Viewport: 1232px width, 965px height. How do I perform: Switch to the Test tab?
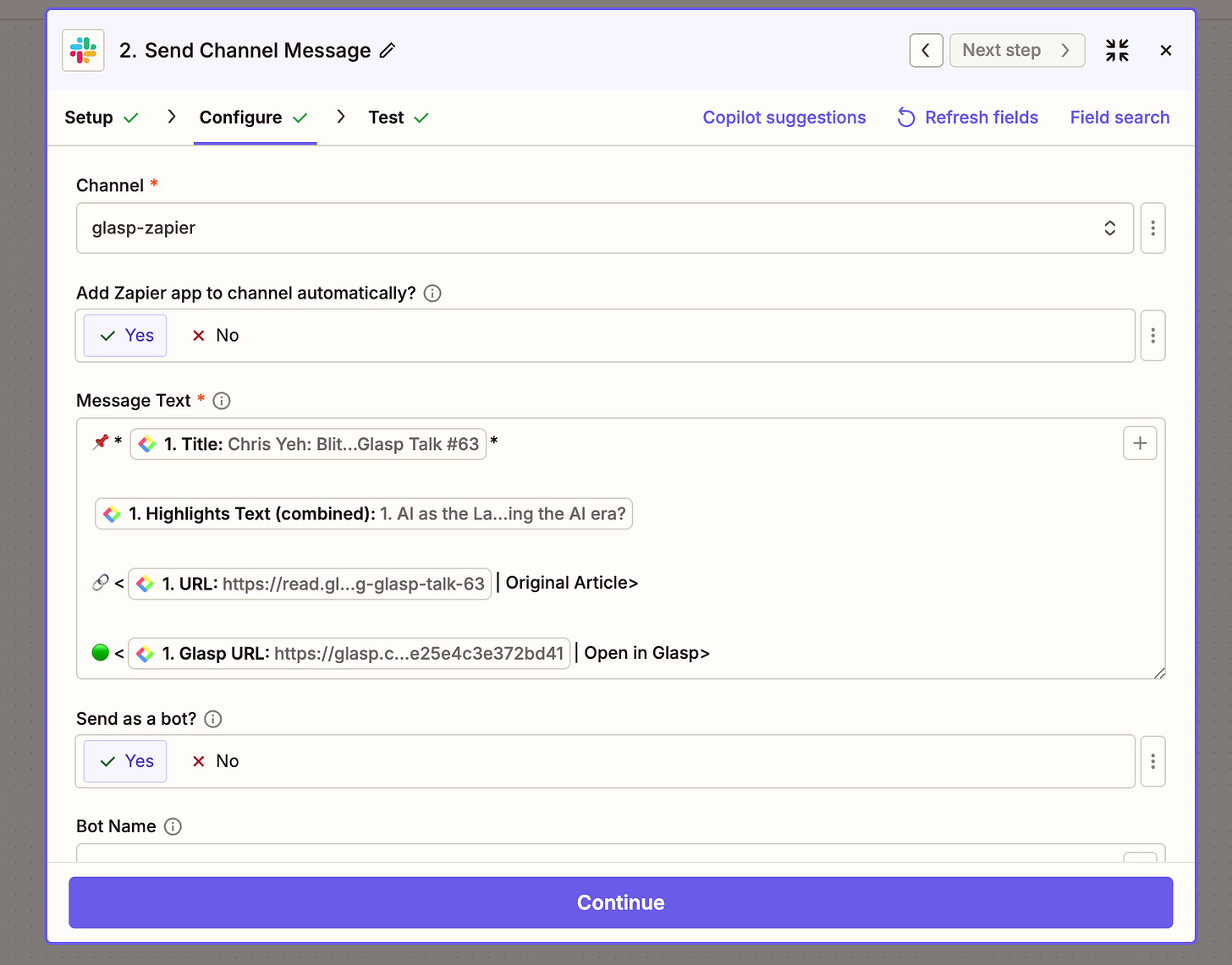pos(398,118)
